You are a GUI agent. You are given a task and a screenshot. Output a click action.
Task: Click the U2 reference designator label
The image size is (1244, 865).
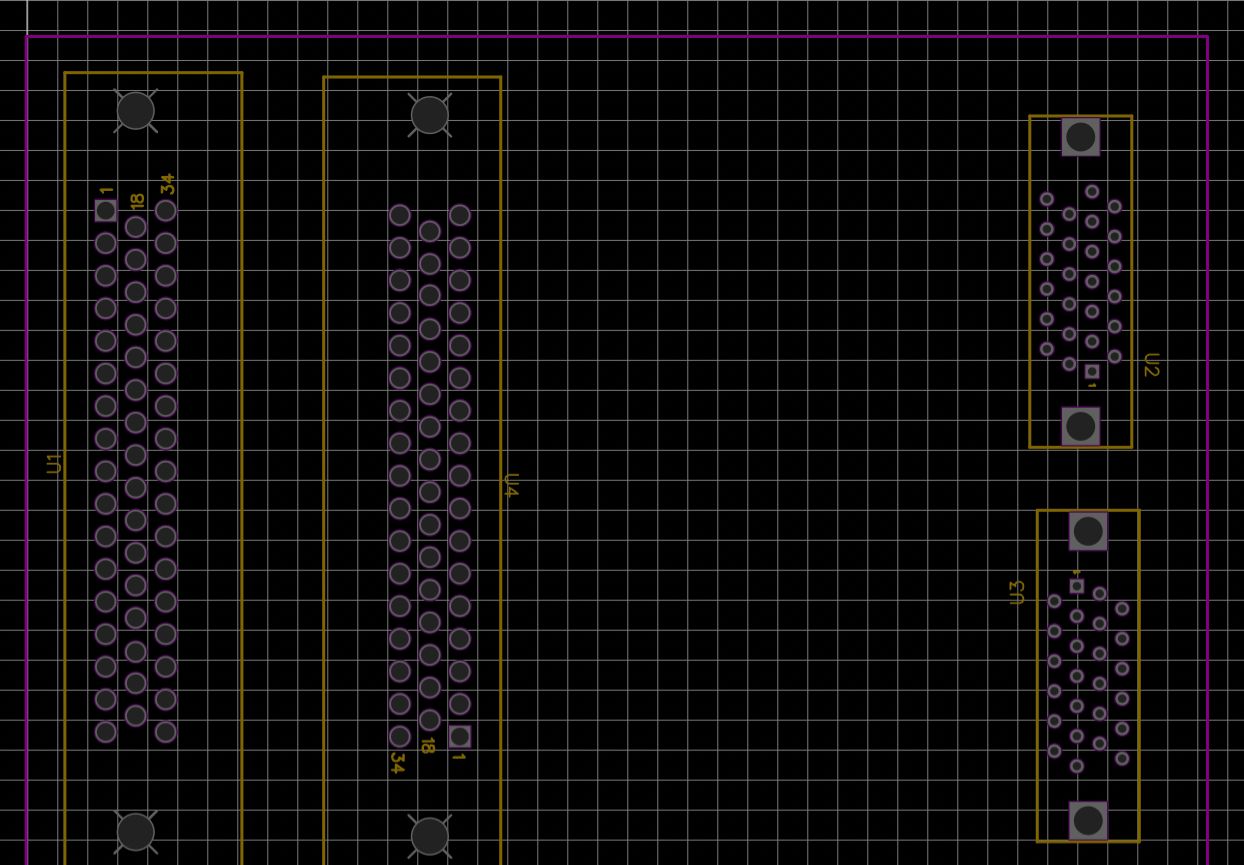tap(1150, 365)
